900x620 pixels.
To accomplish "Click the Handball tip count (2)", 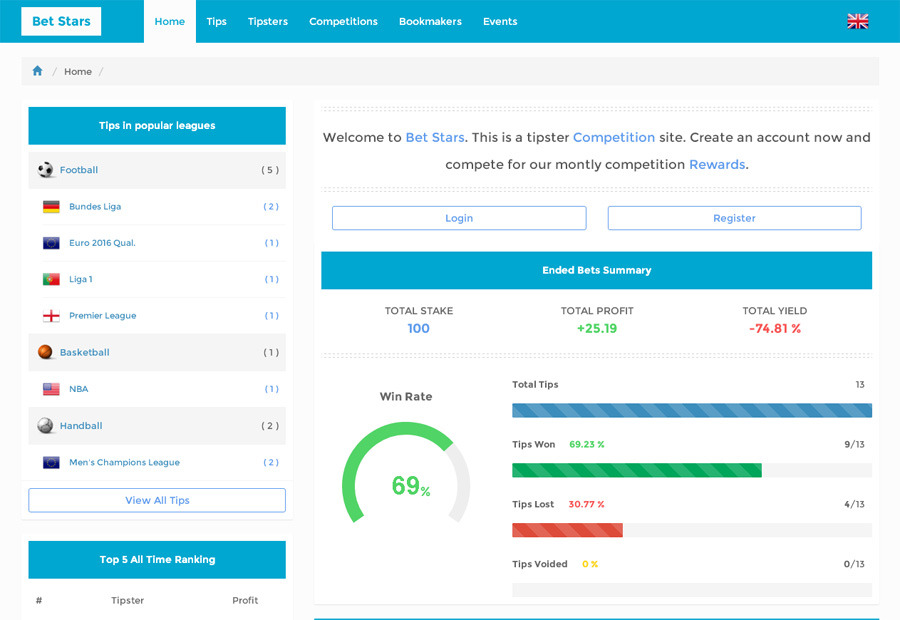I will coord(270,426).
